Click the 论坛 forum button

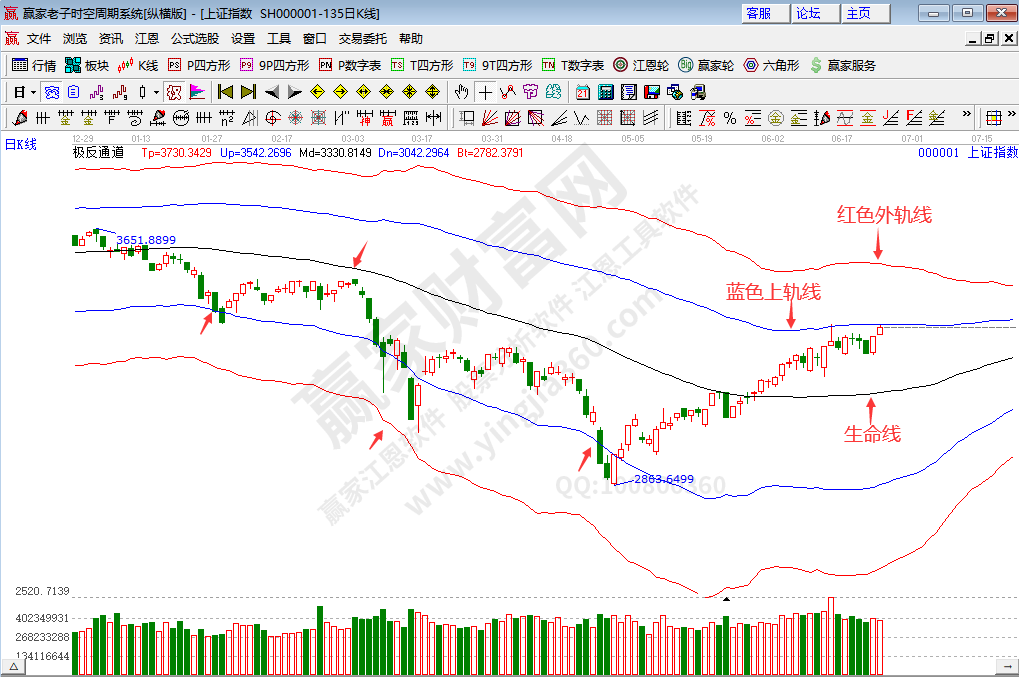[809, 13]
